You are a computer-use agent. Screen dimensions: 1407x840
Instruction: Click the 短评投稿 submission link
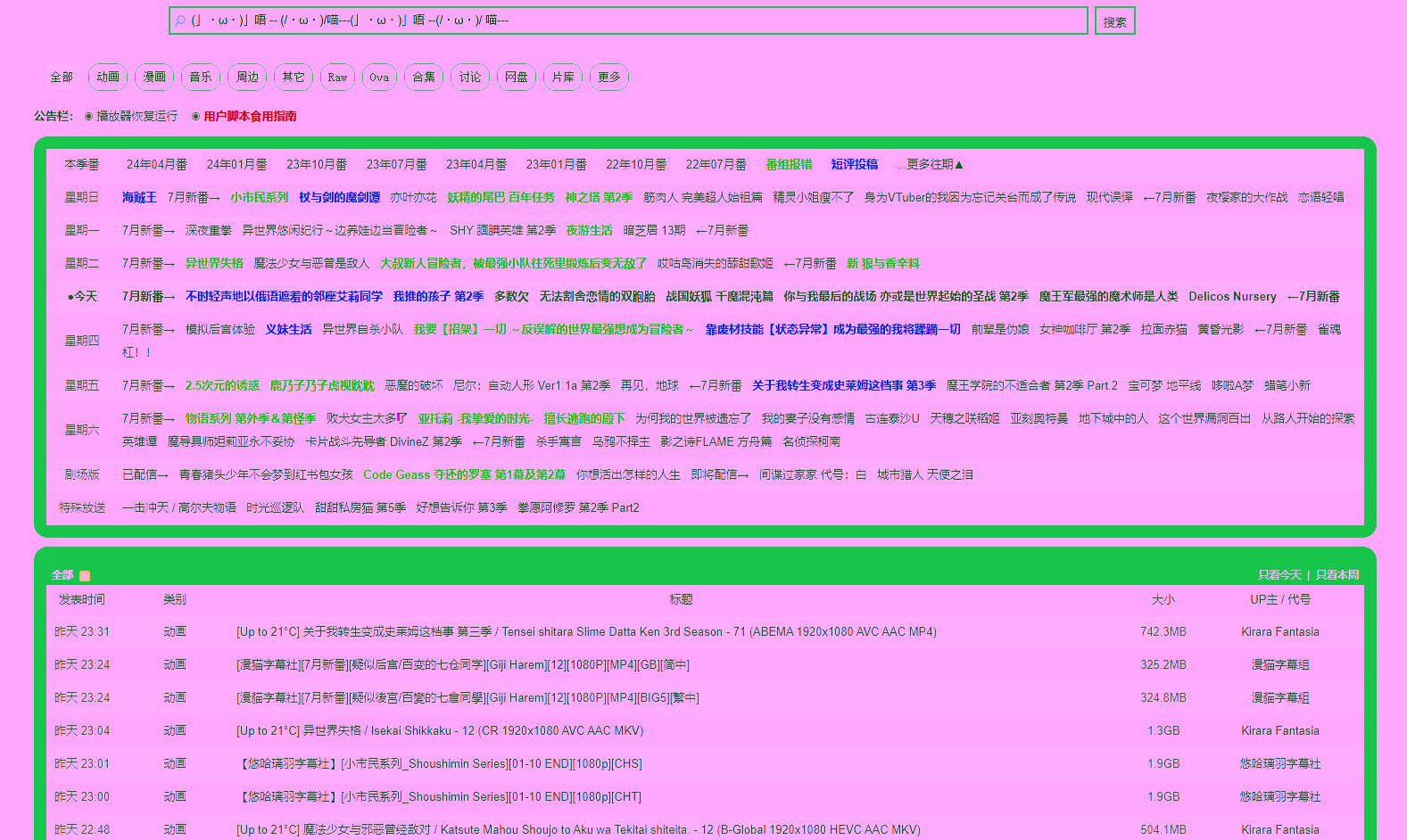tap(855, 165)
